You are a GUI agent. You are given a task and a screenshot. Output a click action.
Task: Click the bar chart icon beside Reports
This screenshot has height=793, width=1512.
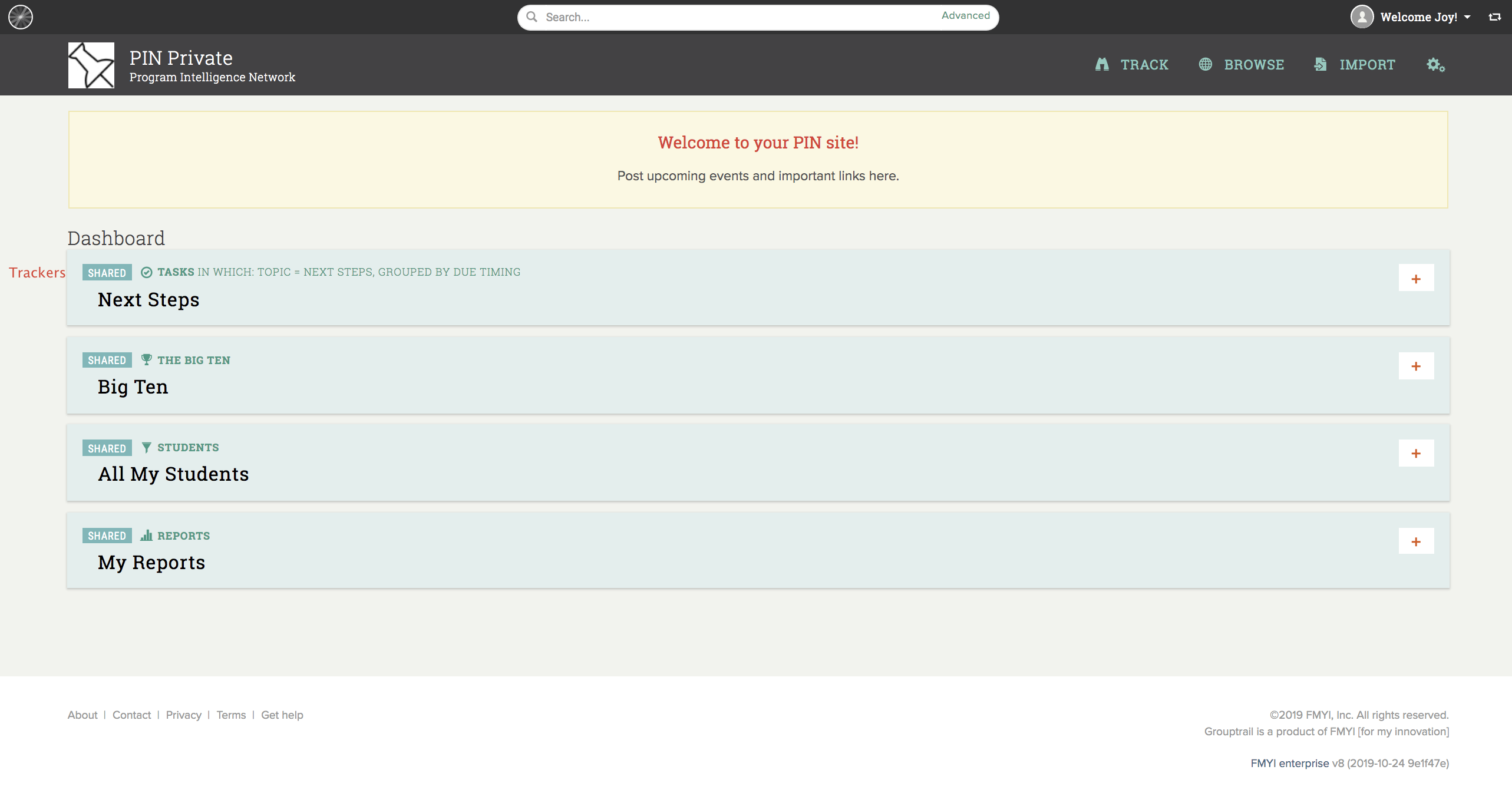coord(147,536)
